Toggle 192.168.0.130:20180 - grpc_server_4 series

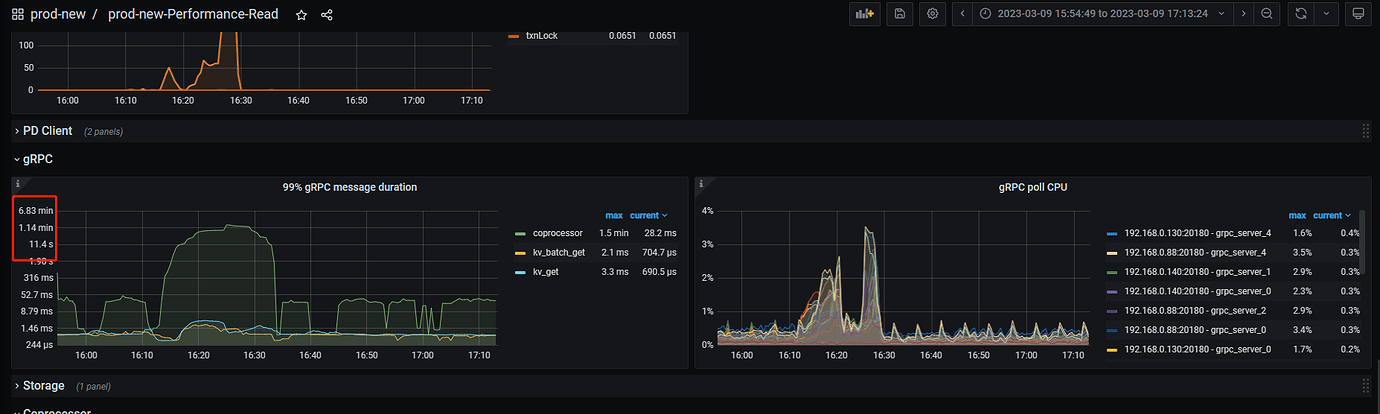pos(1197,233)
